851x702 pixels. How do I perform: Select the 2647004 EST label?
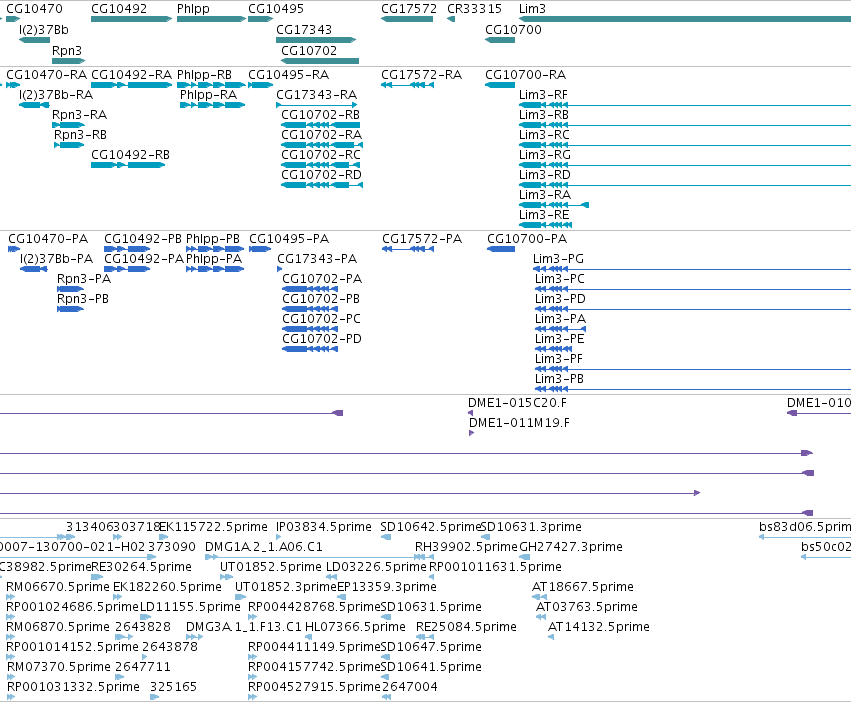[x=410, y=687]
